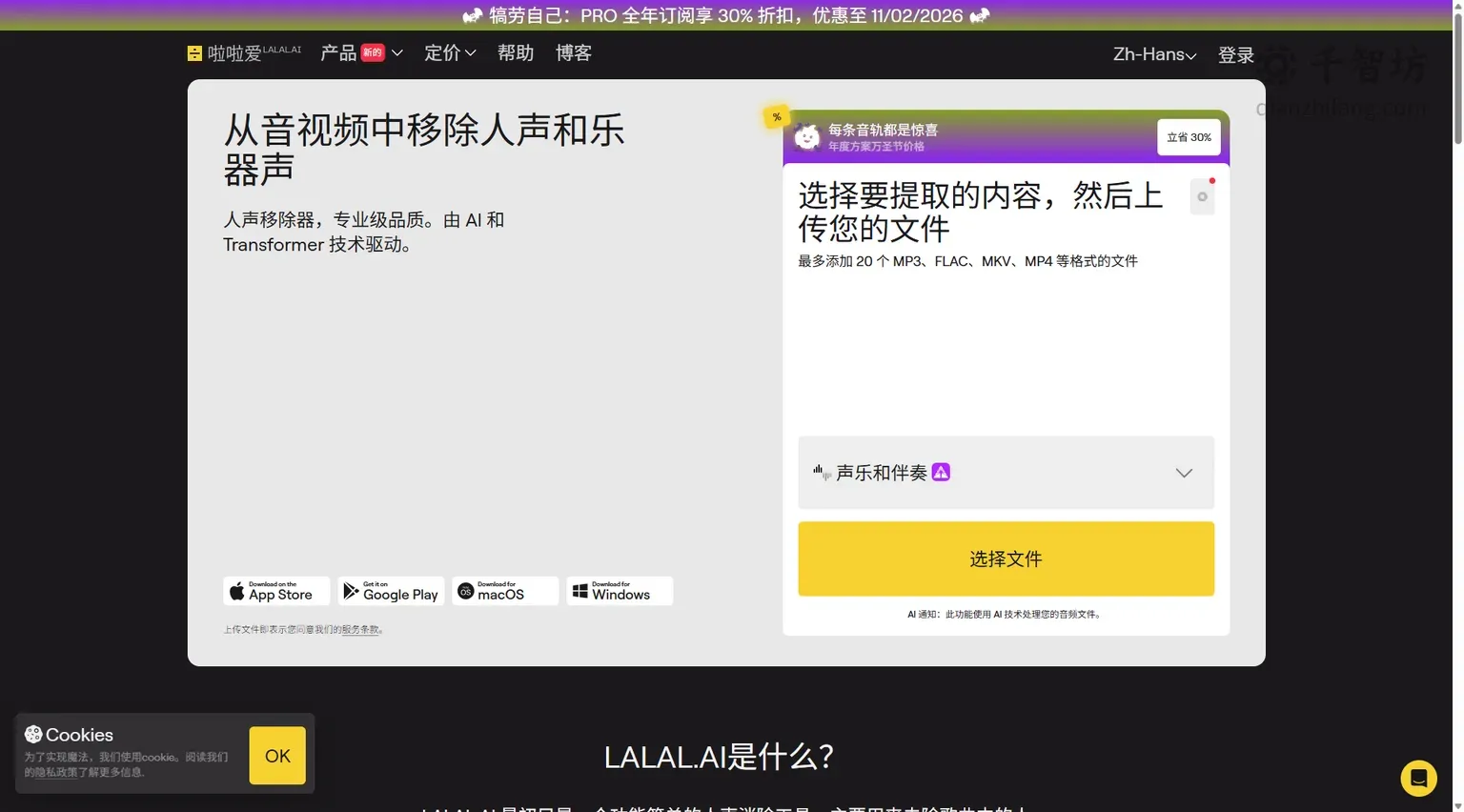Image resolution: width=1464 pixels, height=812 pixels.
Task: Click the 人声移除器，专业级品质 description text
Action: click(x=363, y=232)
